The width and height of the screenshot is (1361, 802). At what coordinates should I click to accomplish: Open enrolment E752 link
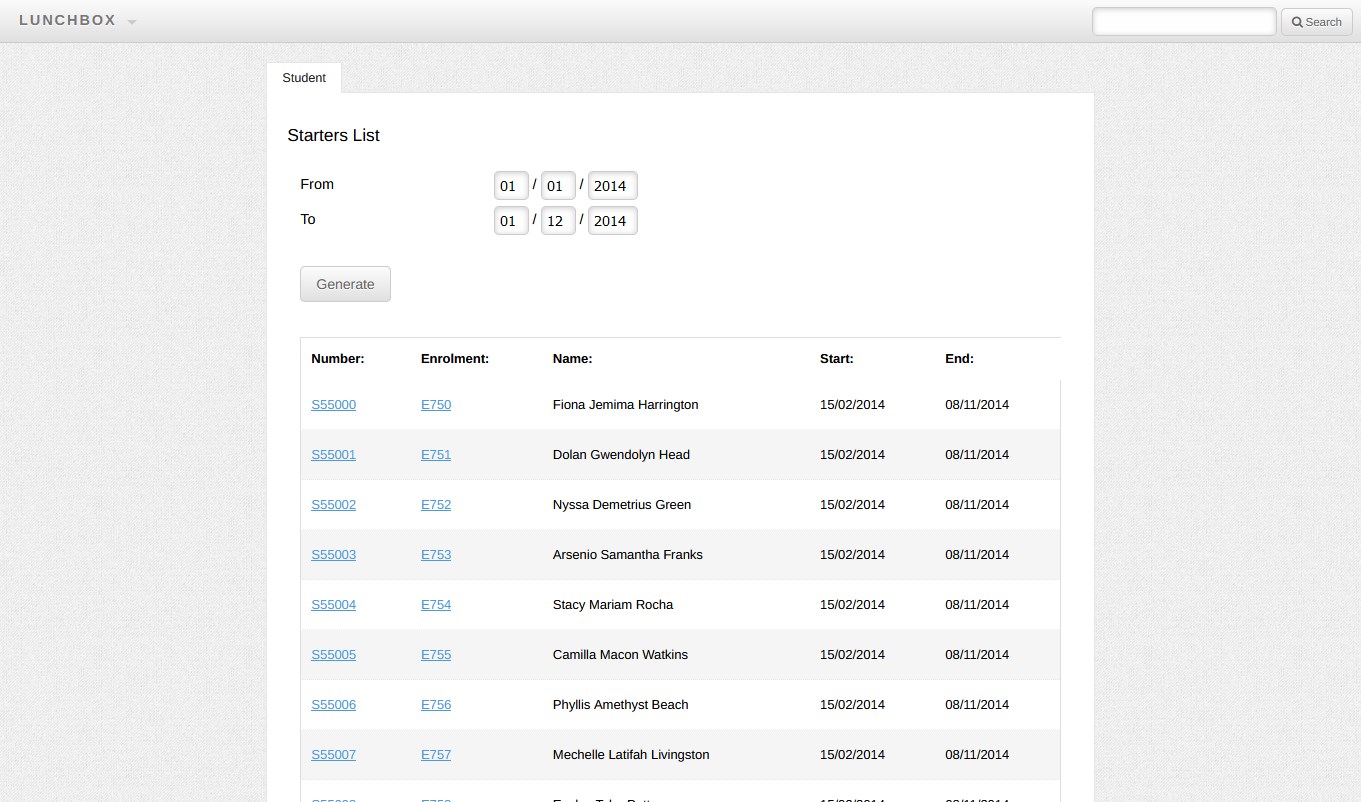(x=436, y=505)
